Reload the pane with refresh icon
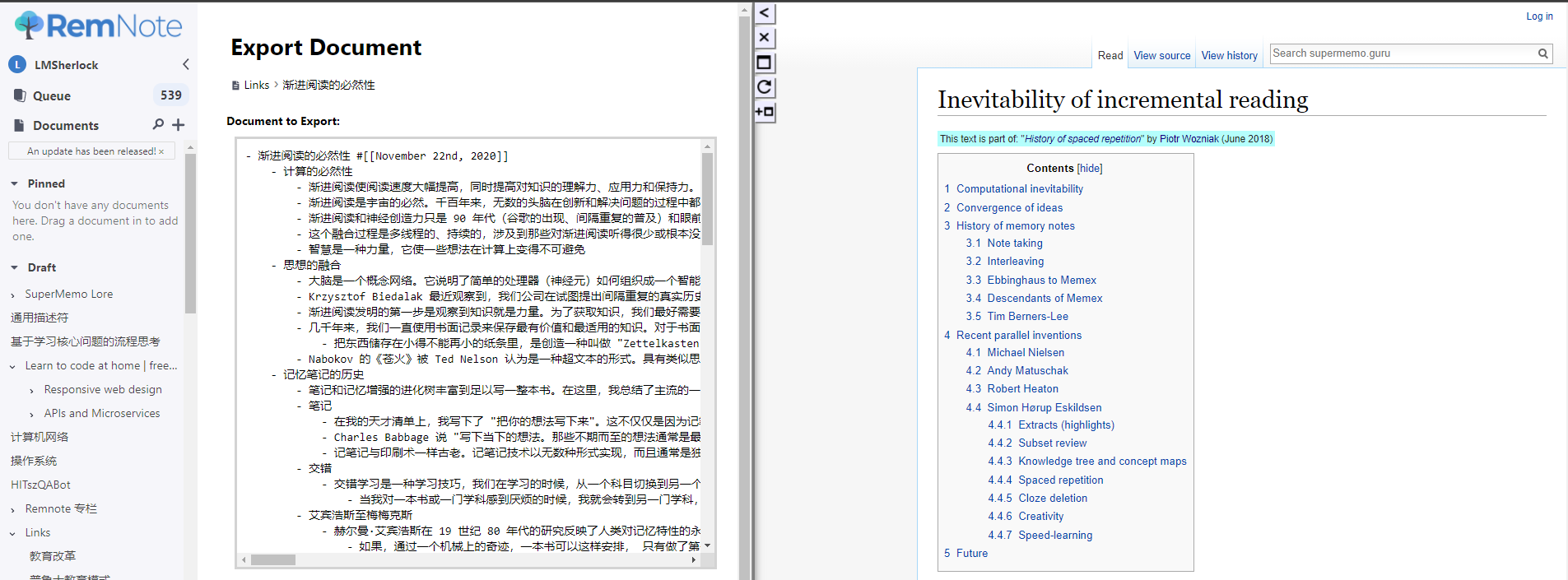The image size is (1568, 580). click(765, 87)
